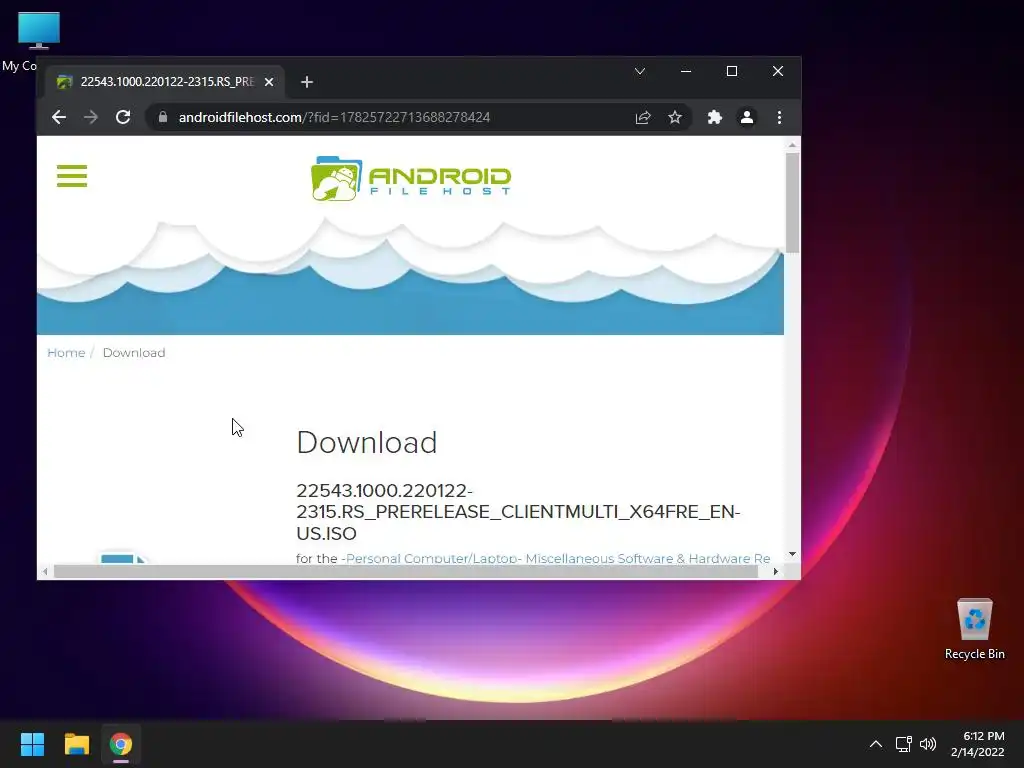
Task: Show hidden system tray icons
Action: click(x=876, y=744)
